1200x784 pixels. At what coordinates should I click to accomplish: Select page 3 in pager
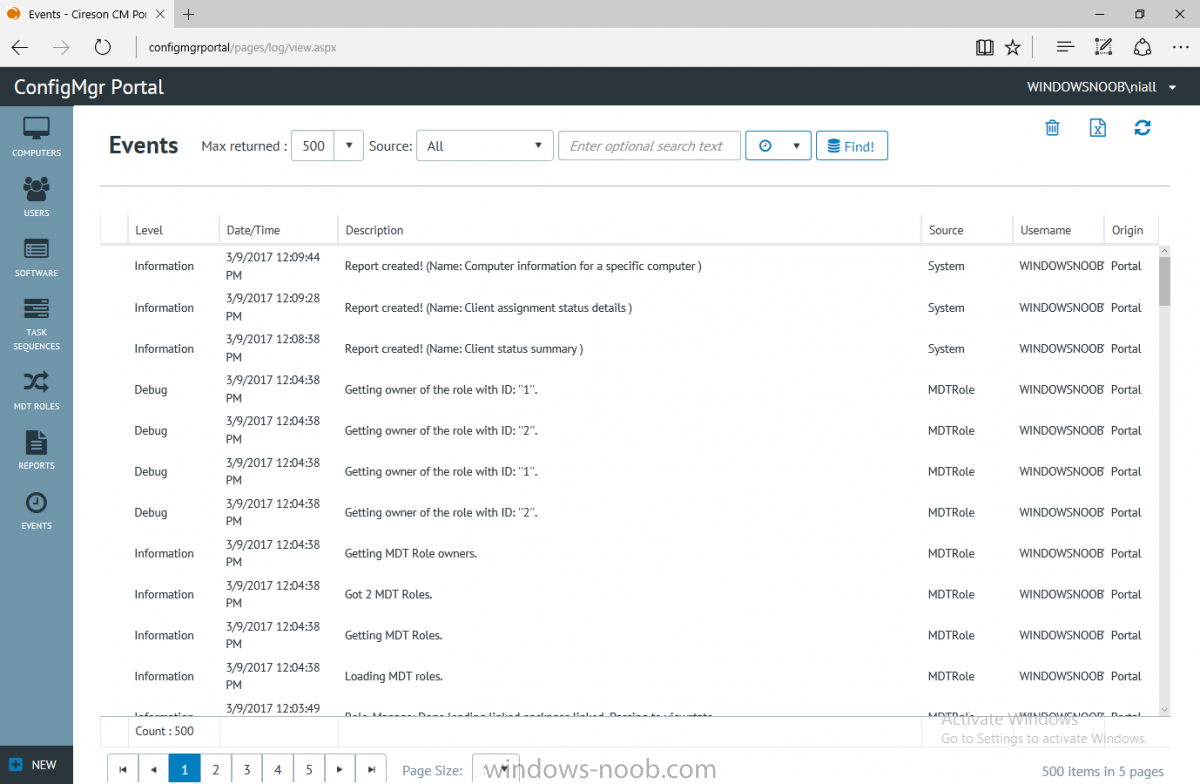coord(247,769)
